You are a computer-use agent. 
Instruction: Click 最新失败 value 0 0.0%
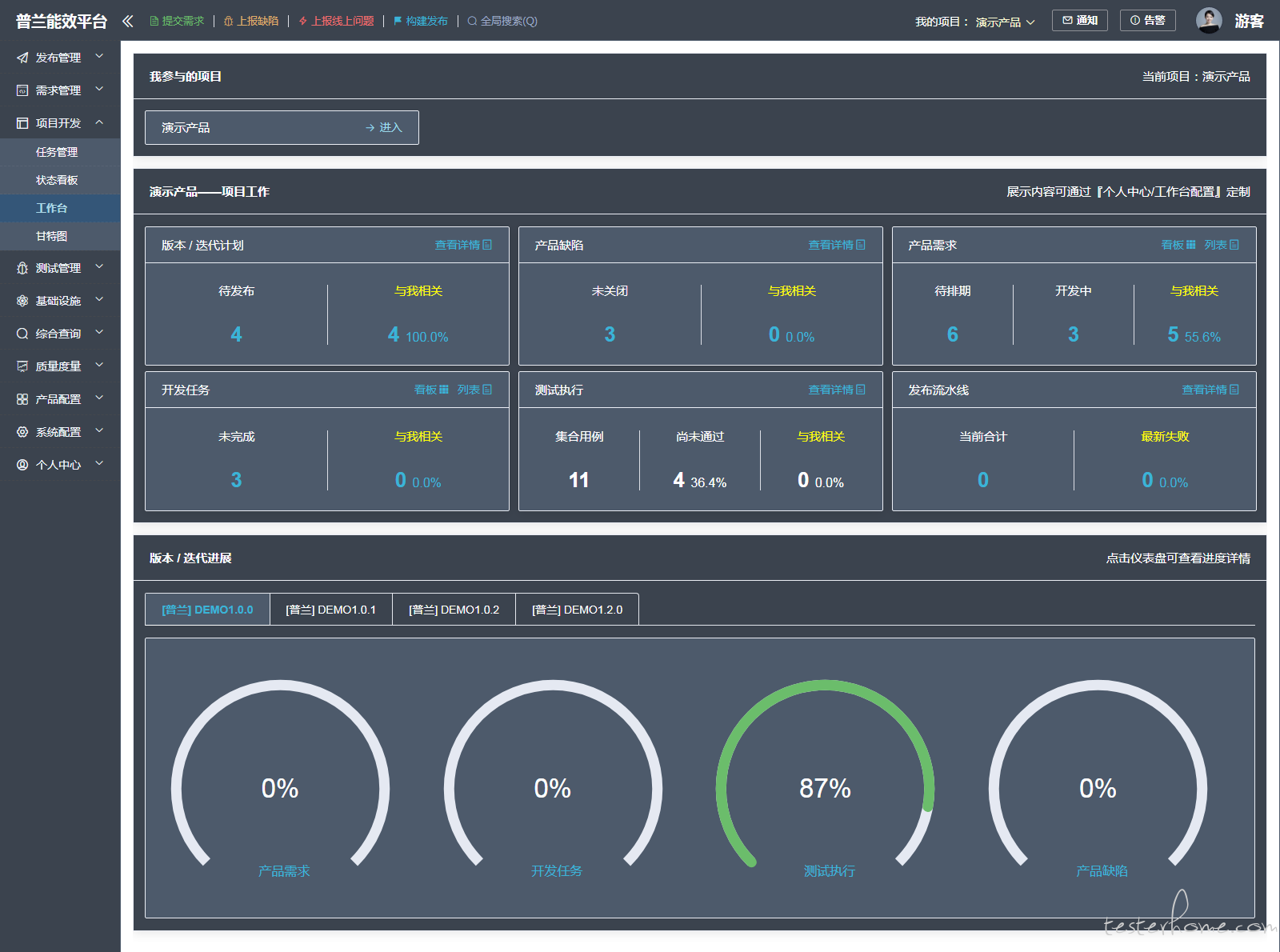pos(1165,481)
